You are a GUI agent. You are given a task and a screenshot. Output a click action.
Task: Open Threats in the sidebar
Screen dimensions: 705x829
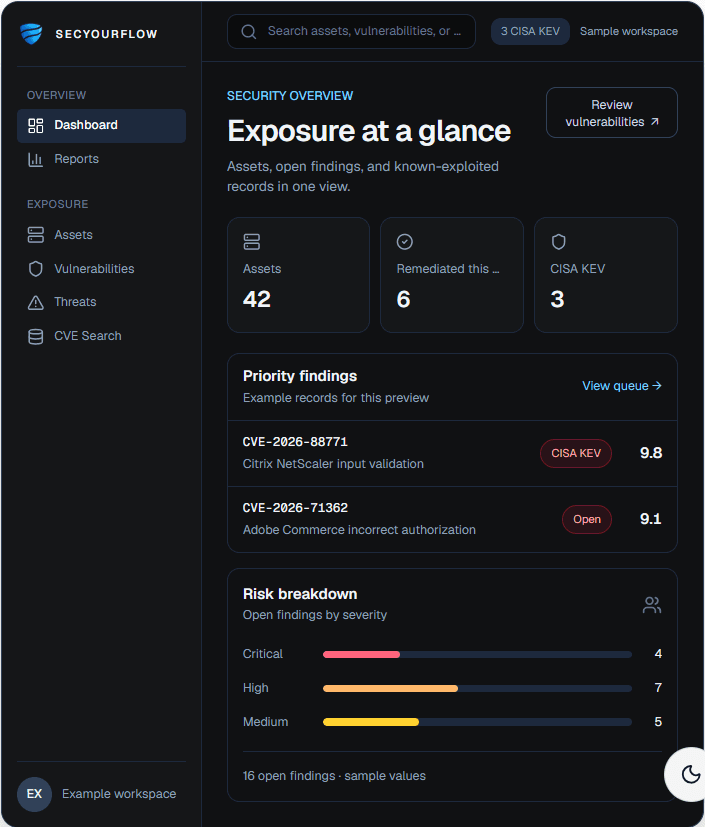(102, 302)
